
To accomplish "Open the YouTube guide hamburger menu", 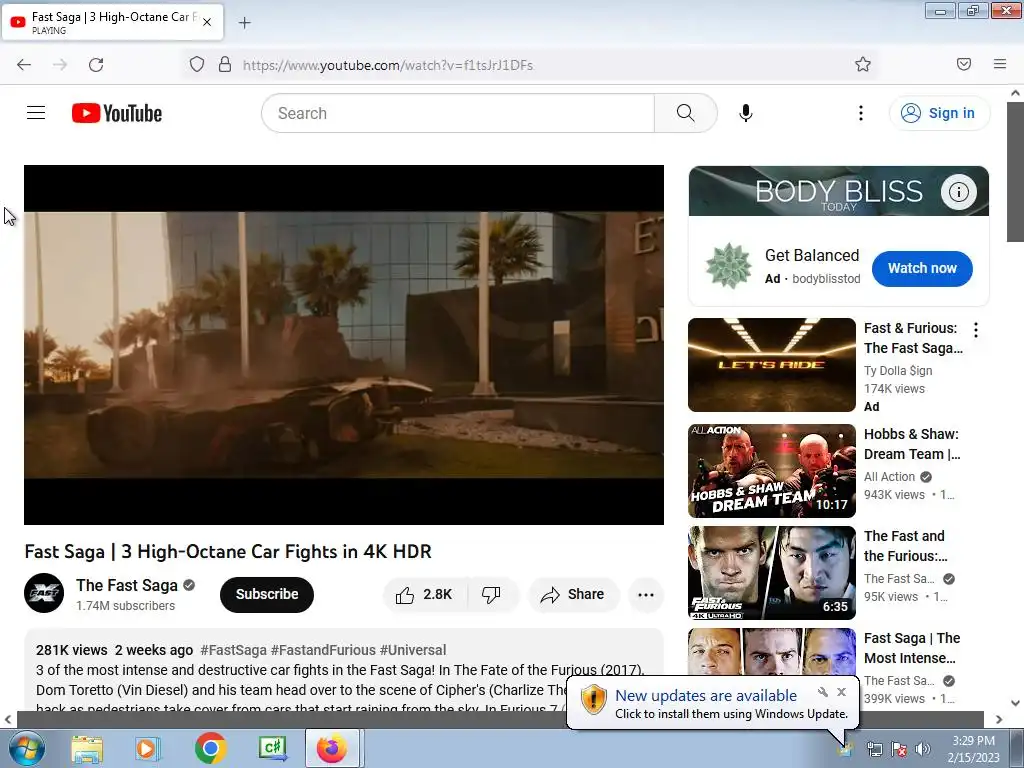I will coord(36,113).
